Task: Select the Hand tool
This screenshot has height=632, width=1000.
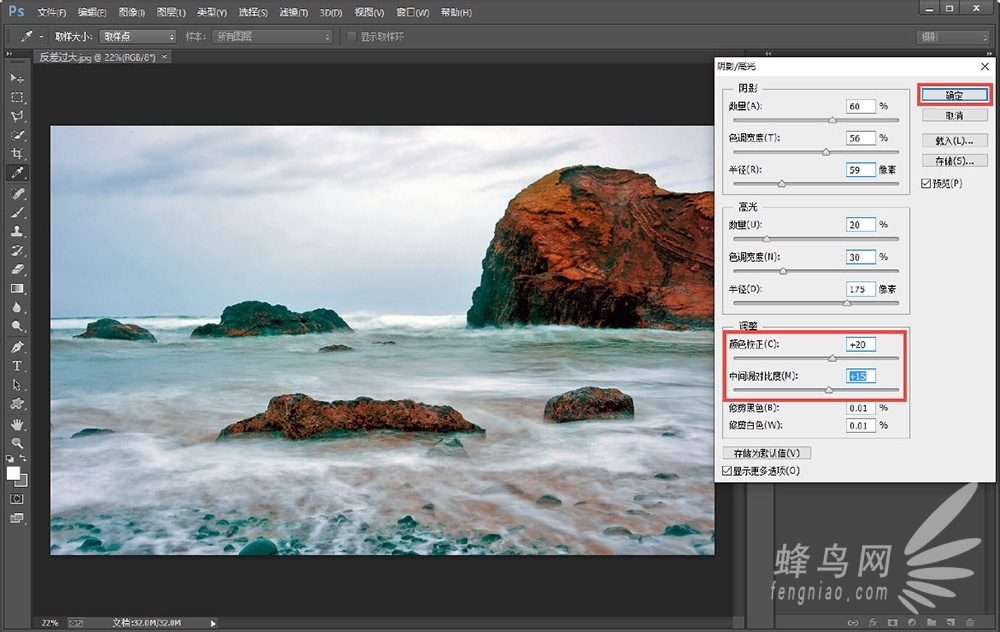Action: (x=17, y=424)
